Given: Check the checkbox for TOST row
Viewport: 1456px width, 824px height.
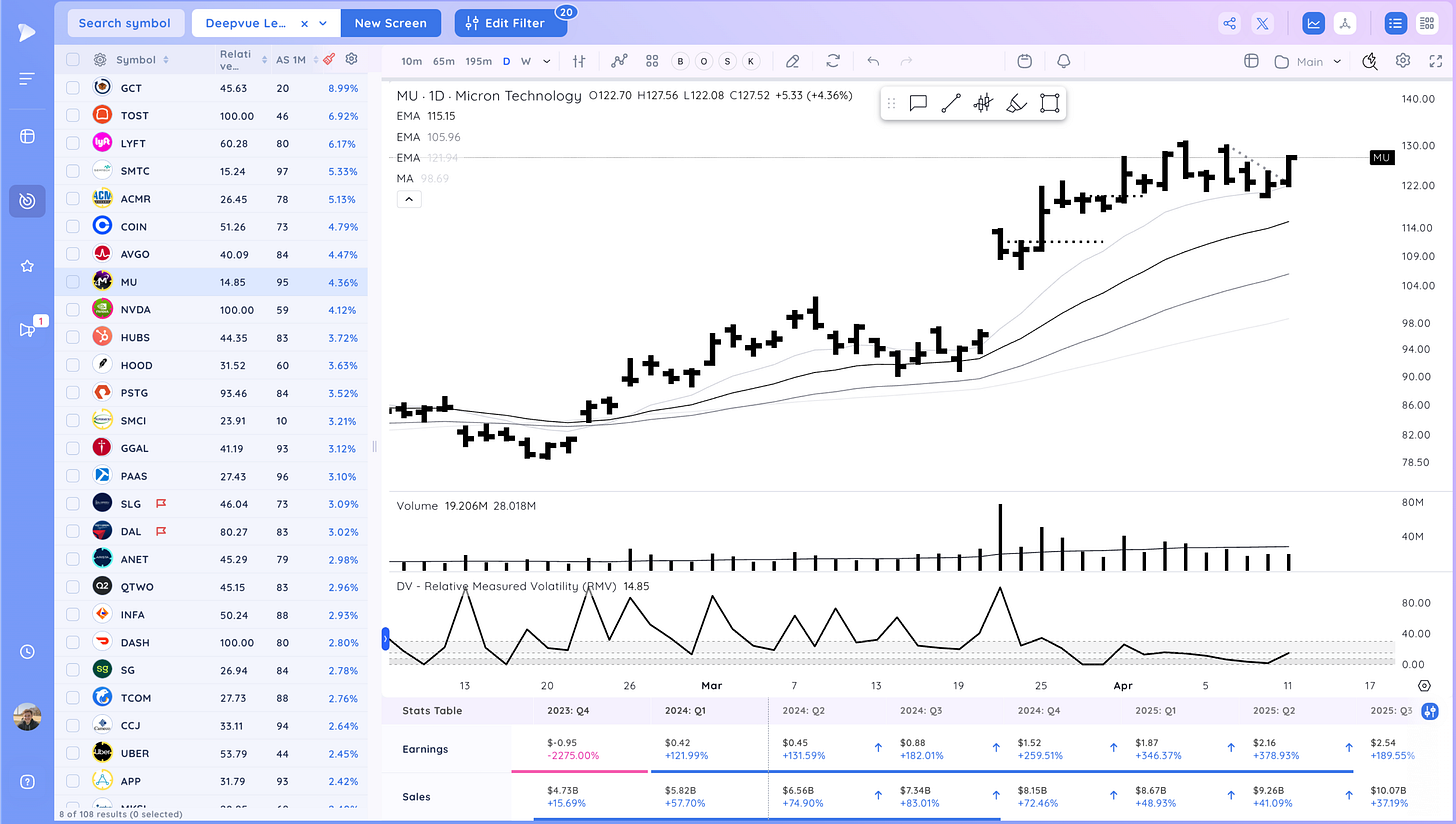Looking at the screenshot, I should [73, 116].
